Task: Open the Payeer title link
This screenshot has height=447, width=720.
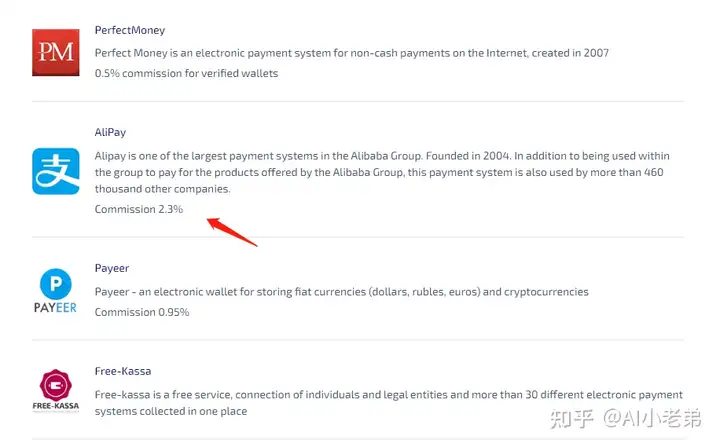Action: pos(112,268)
